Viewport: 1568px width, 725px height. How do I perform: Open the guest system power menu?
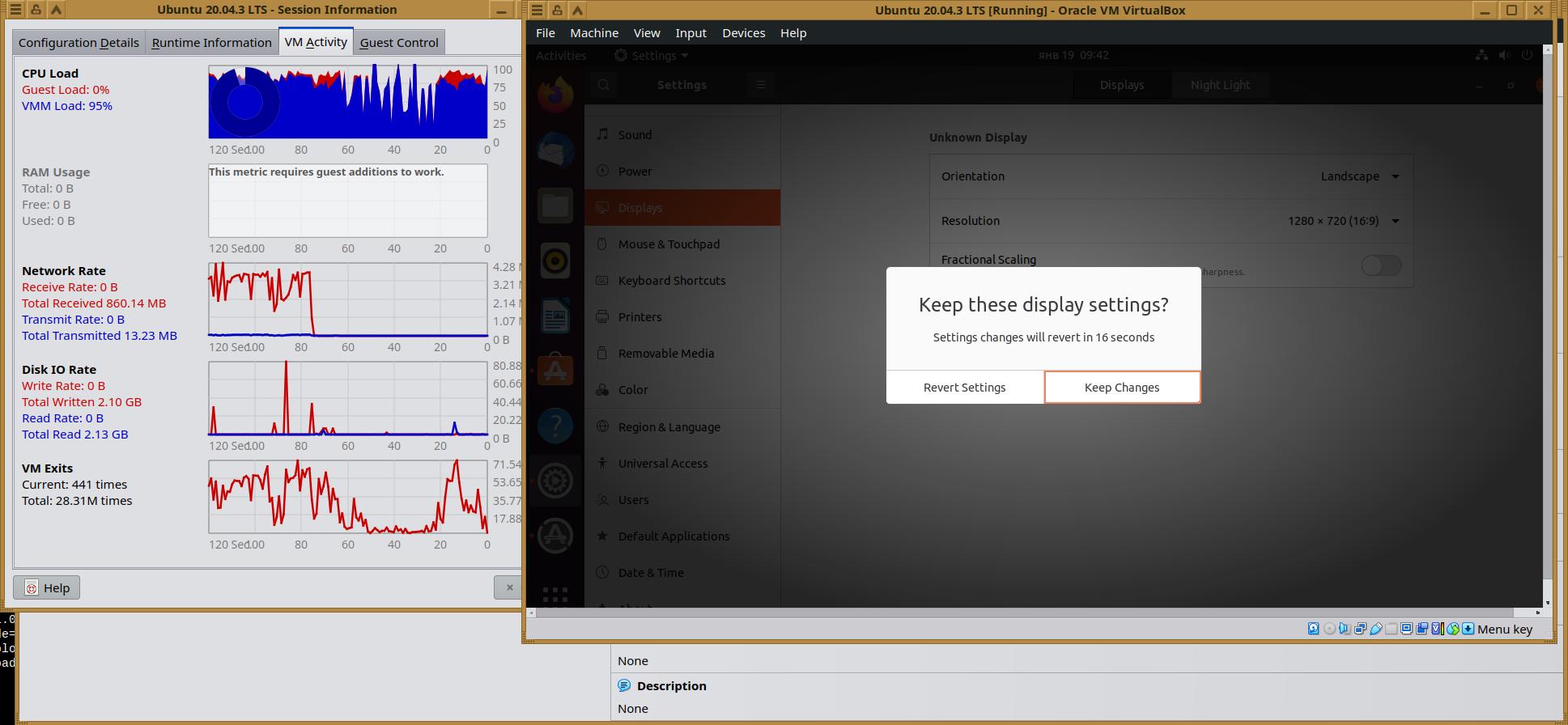click(1527, 55)
